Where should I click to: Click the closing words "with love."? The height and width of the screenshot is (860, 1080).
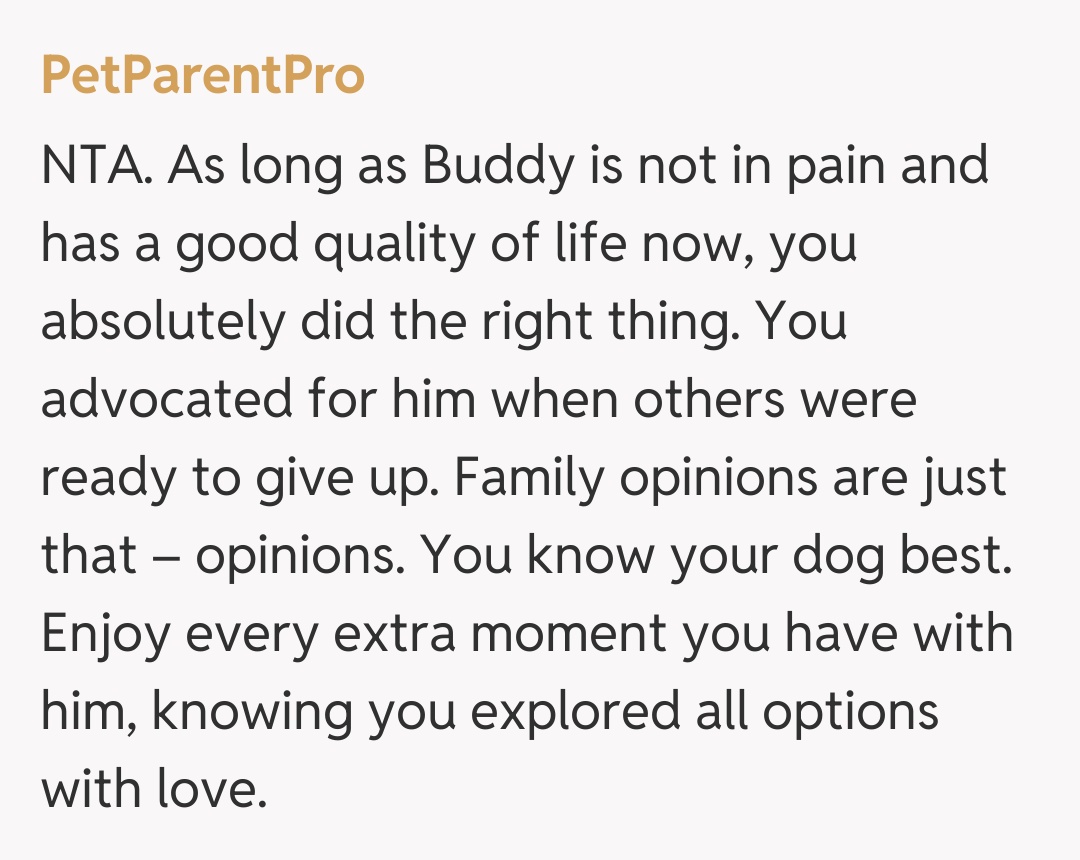click(154, 789)
